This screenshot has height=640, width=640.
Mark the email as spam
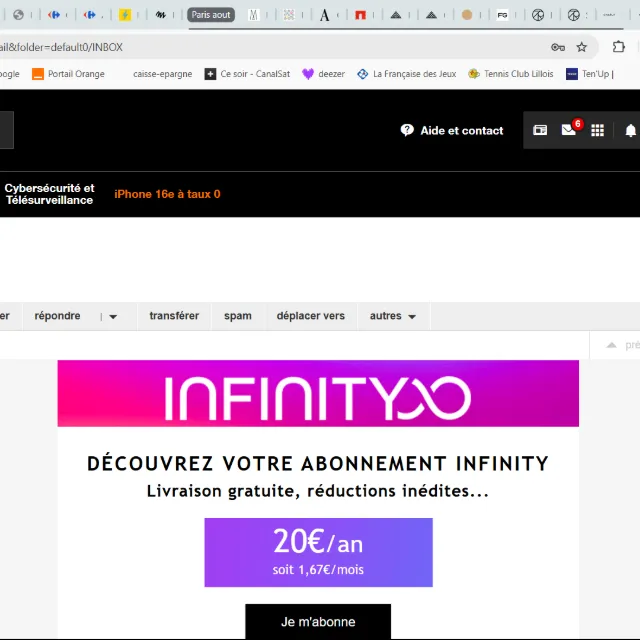[x=238, y=316]
